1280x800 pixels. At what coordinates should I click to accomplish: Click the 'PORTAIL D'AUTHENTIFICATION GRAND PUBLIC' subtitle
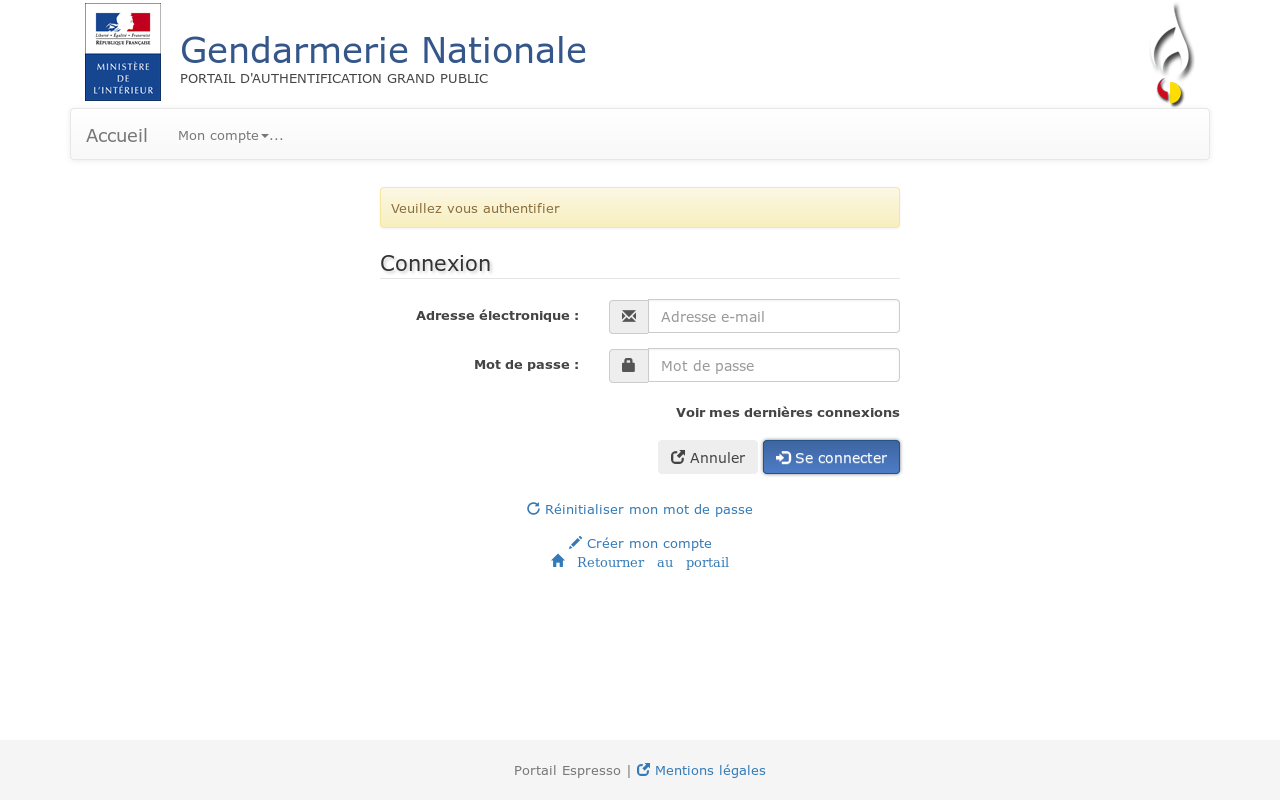click(x=334, y=78)
